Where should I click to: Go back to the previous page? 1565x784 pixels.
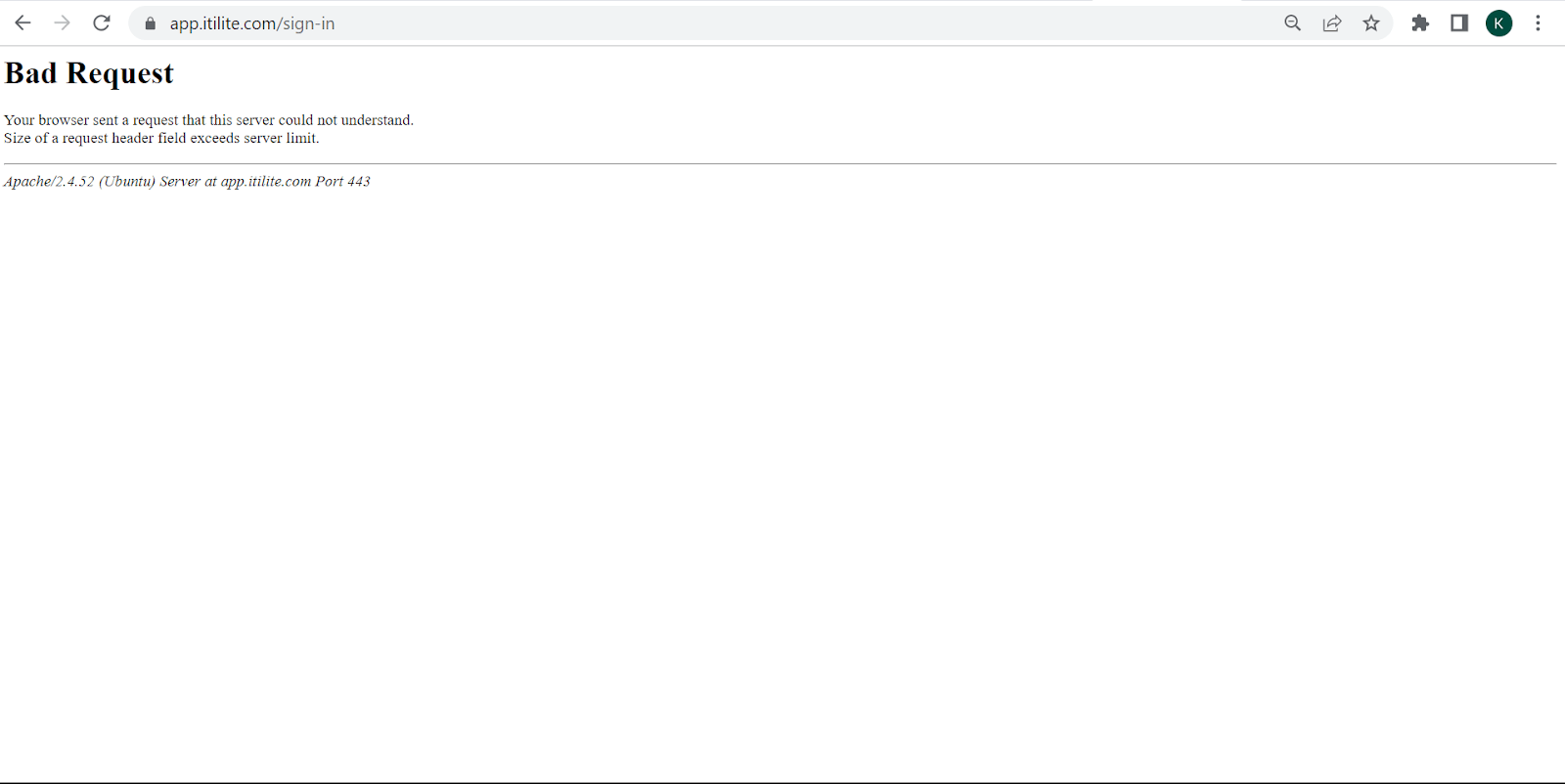[22, 22]
